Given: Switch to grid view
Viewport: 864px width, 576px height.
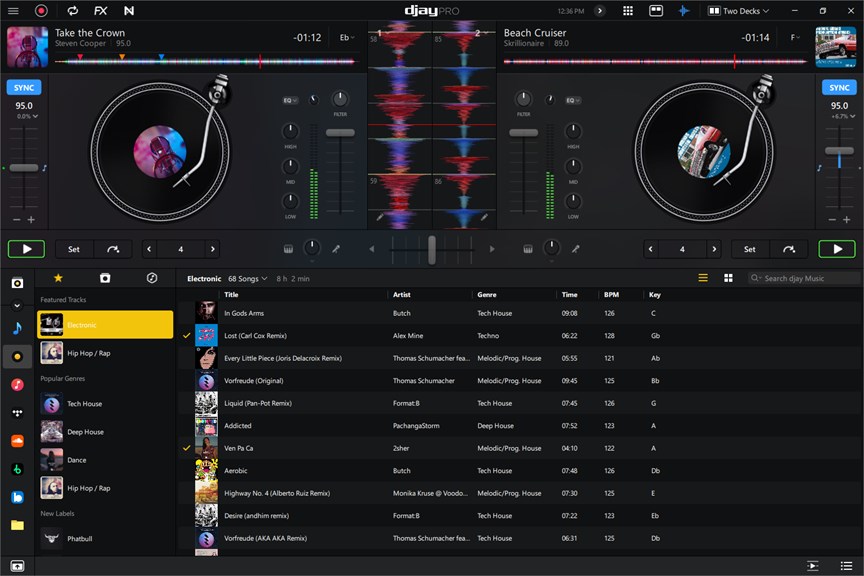Looking at the screenshot, I should tap(728, 278).
